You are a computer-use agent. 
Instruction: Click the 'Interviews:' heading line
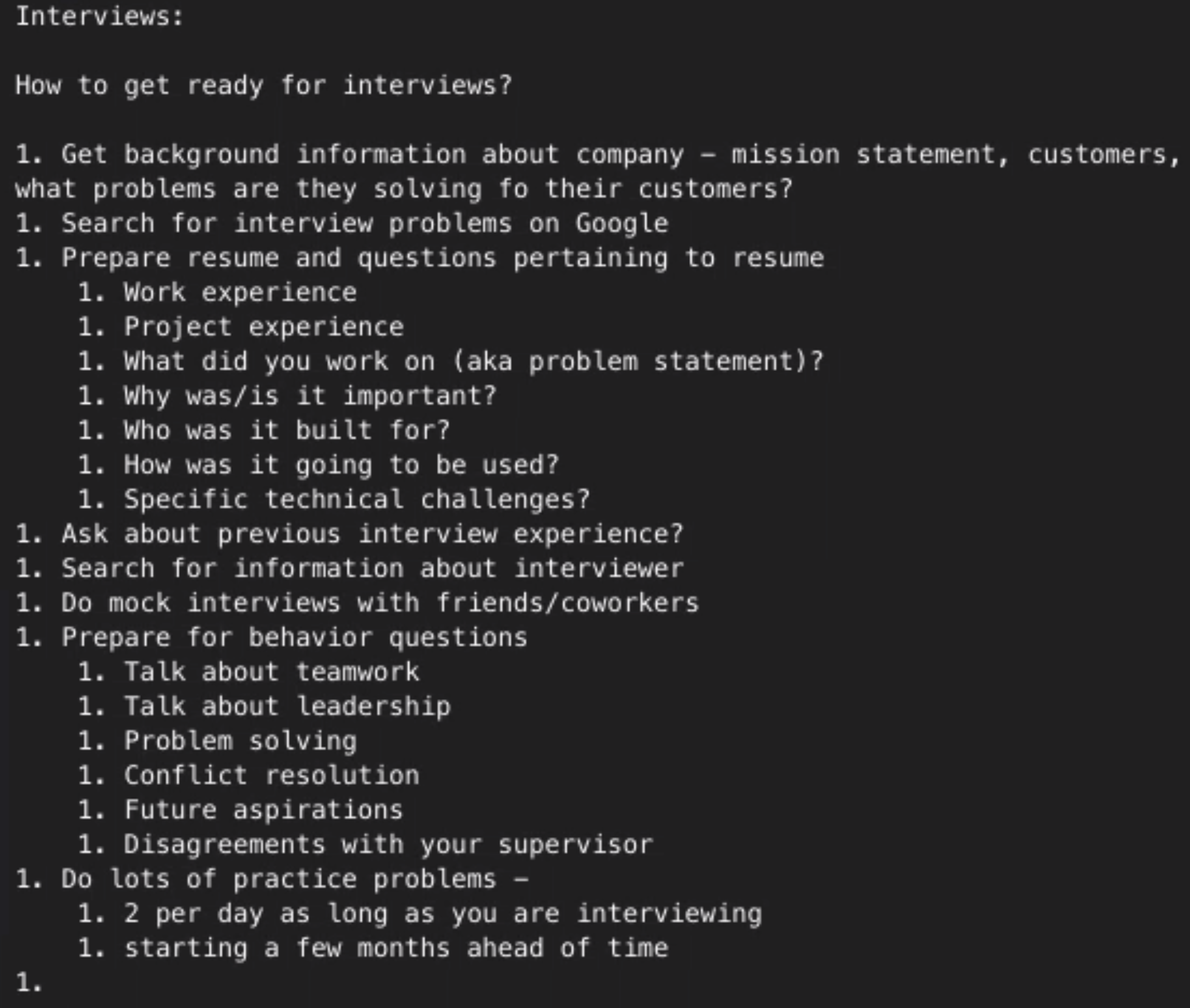click(x=99, y=16)
